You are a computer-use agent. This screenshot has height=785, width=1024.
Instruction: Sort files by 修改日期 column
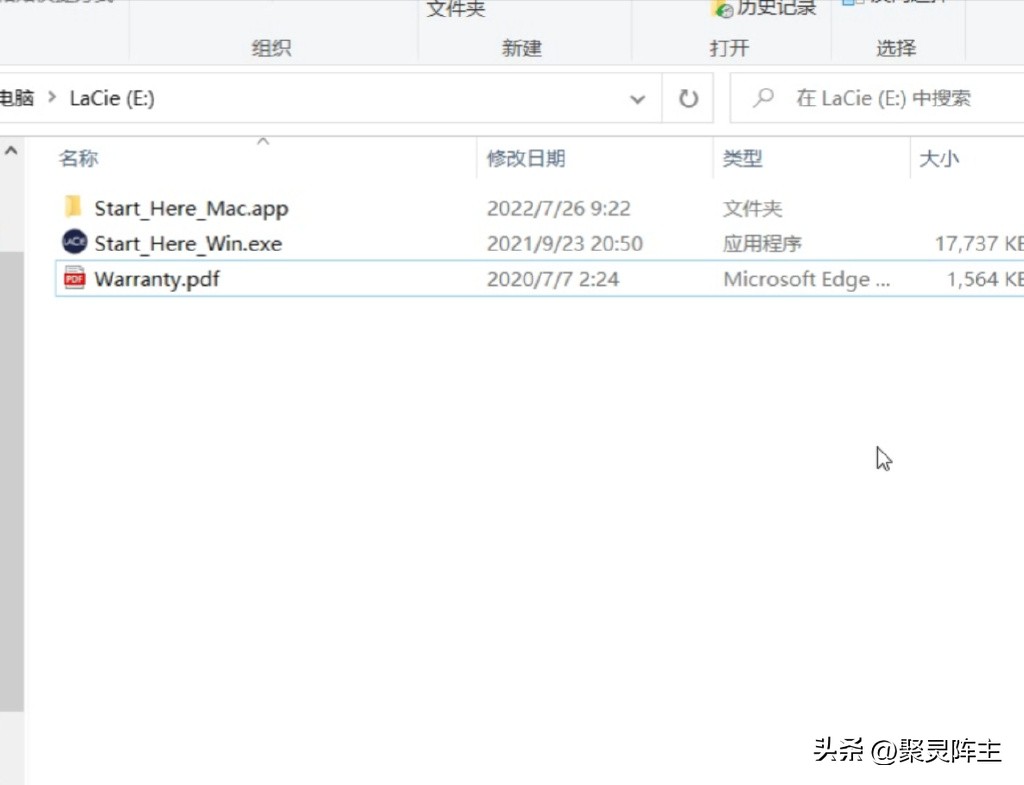[x=526, y=158]
